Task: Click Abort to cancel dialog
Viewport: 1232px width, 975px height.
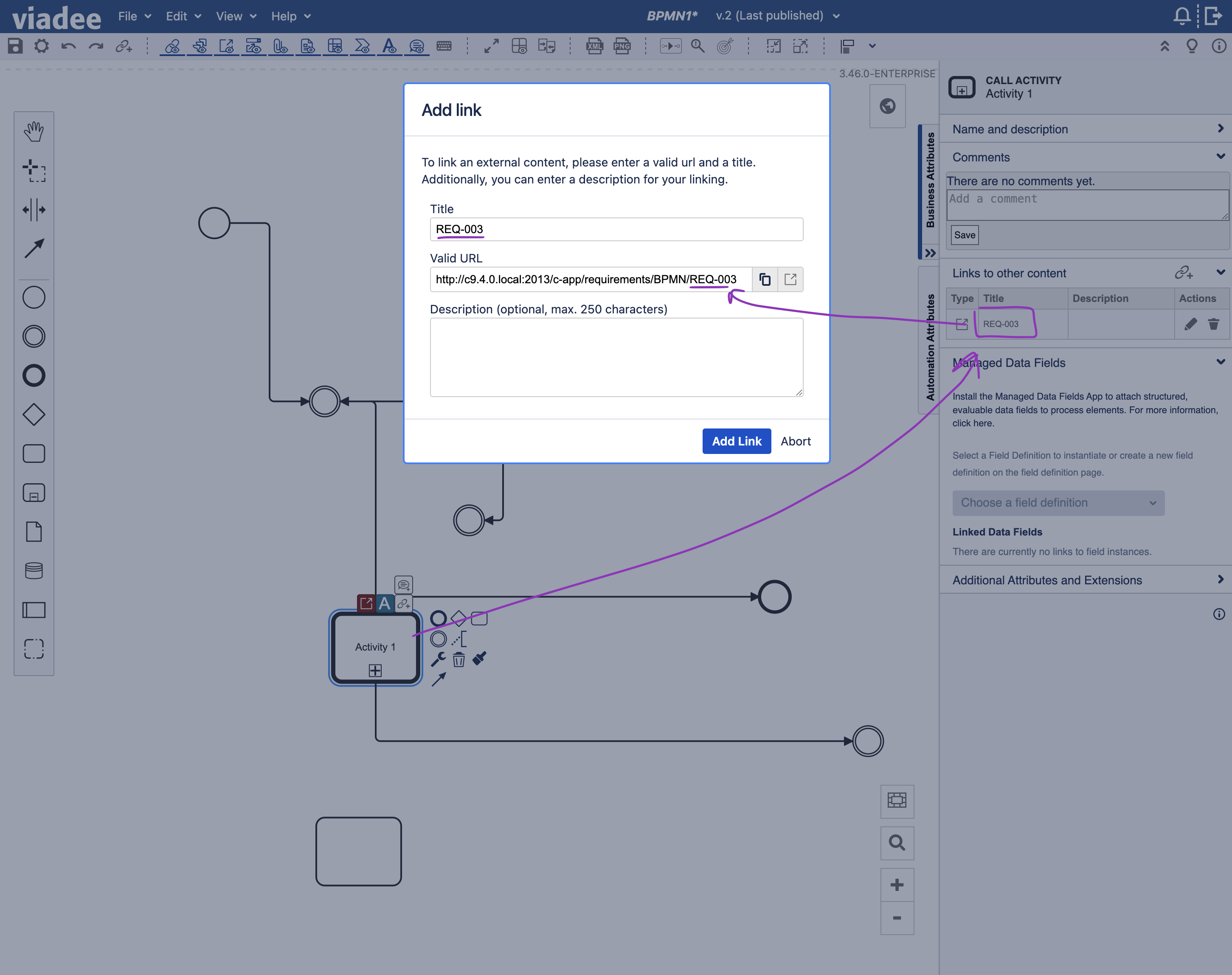Action: pos(796,441)
